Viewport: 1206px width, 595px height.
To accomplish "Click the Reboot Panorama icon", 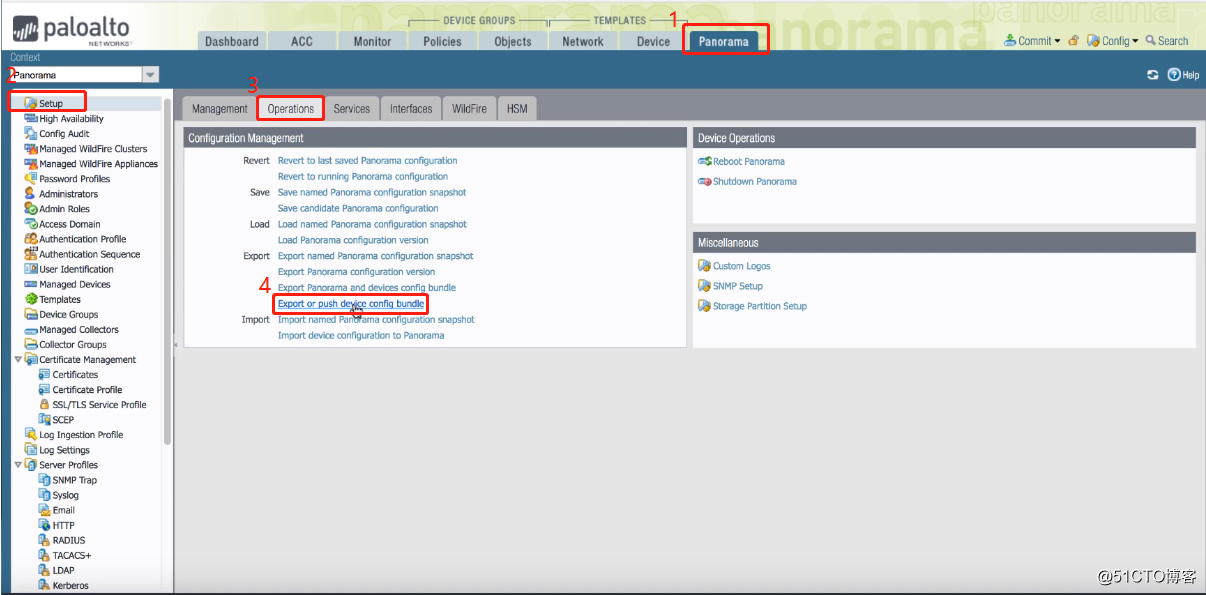I will pyautogui.click(x=704, y=162).
